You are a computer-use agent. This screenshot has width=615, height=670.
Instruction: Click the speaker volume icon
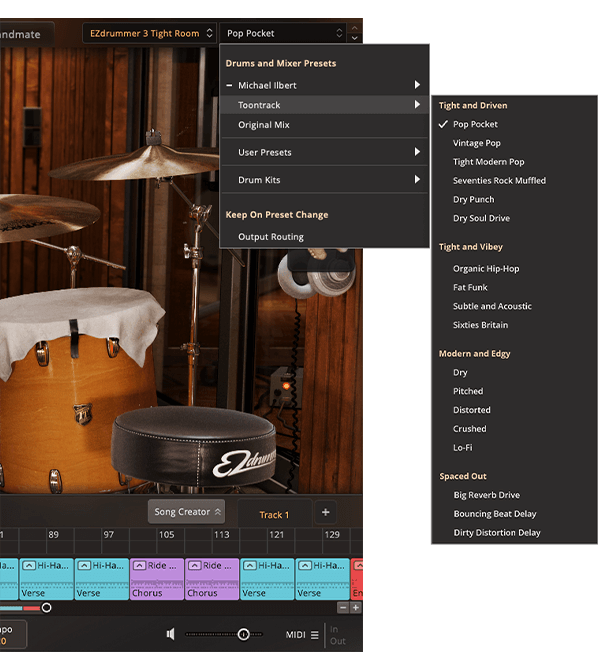click(x=171, y=634)
